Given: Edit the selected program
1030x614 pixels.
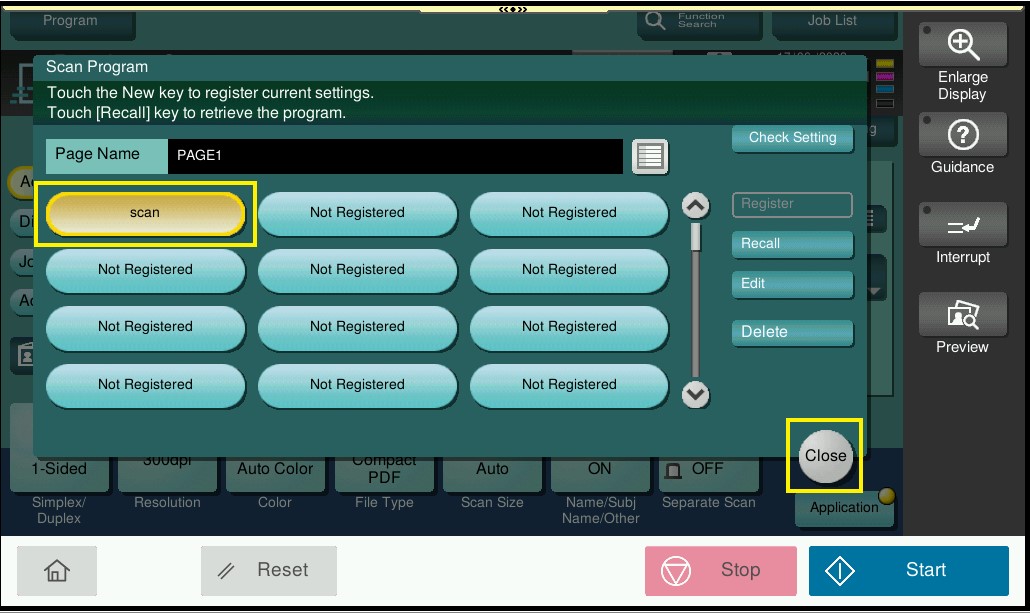Looking at the screenshot, I should (792, 284).
